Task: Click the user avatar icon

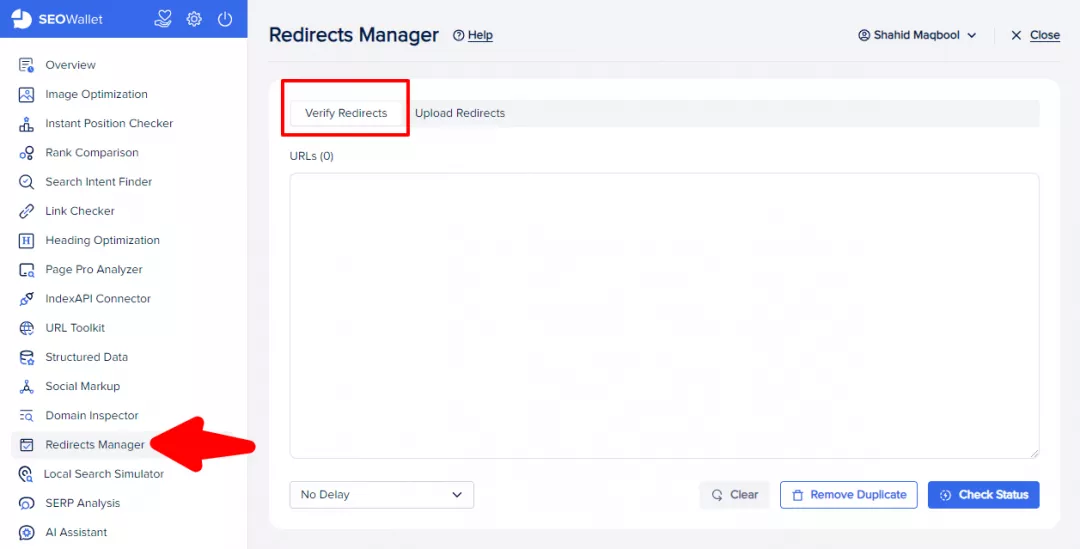Action: tap(864, 35)
